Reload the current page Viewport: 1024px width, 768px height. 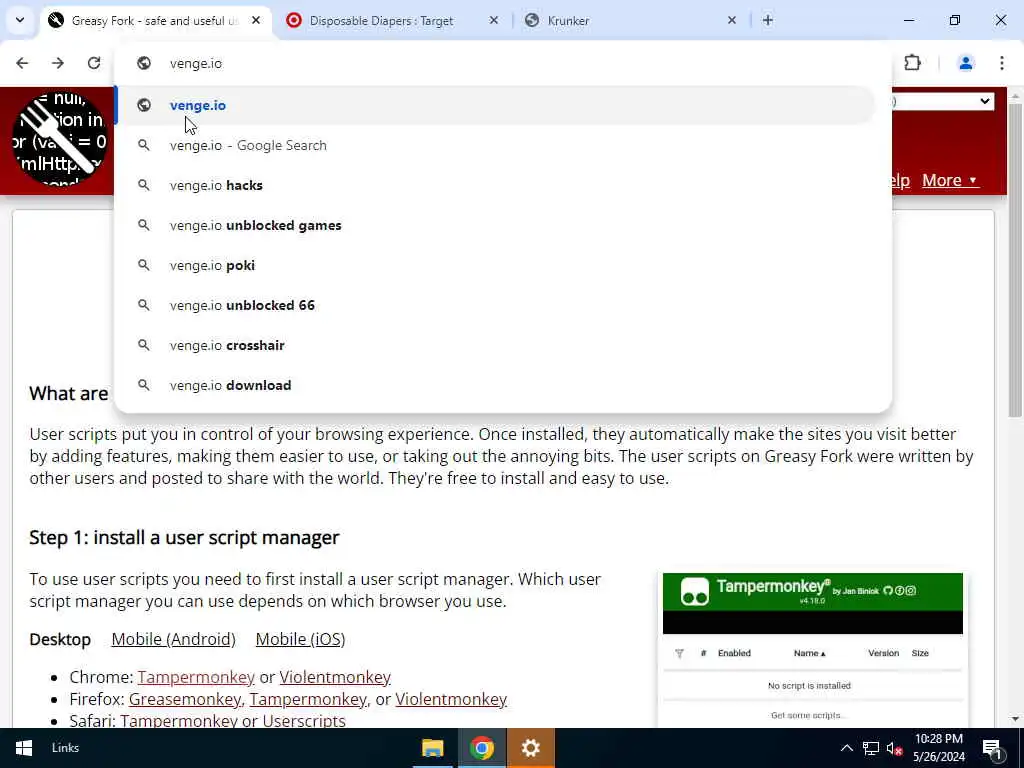(x=94, y=63)
